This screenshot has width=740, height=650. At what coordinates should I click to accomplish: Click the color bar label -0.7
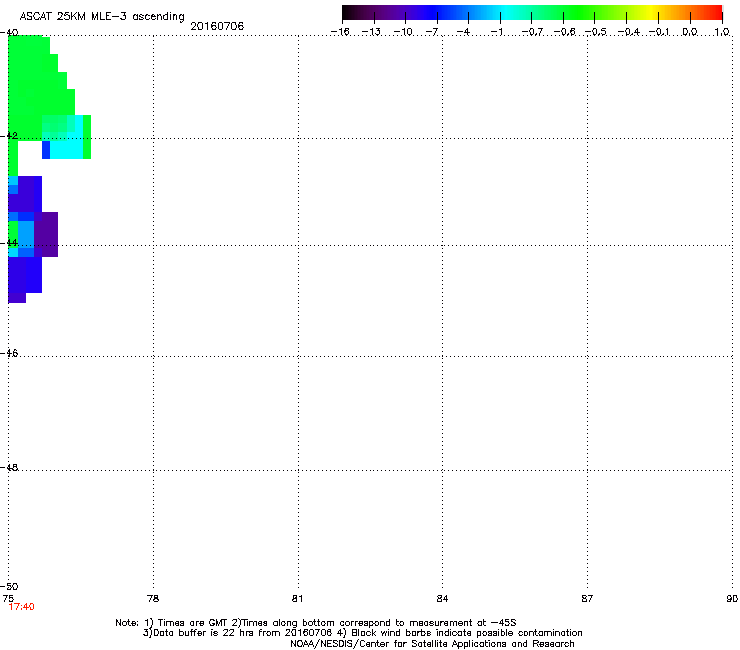pyautogui.click(x=532, y=32)
